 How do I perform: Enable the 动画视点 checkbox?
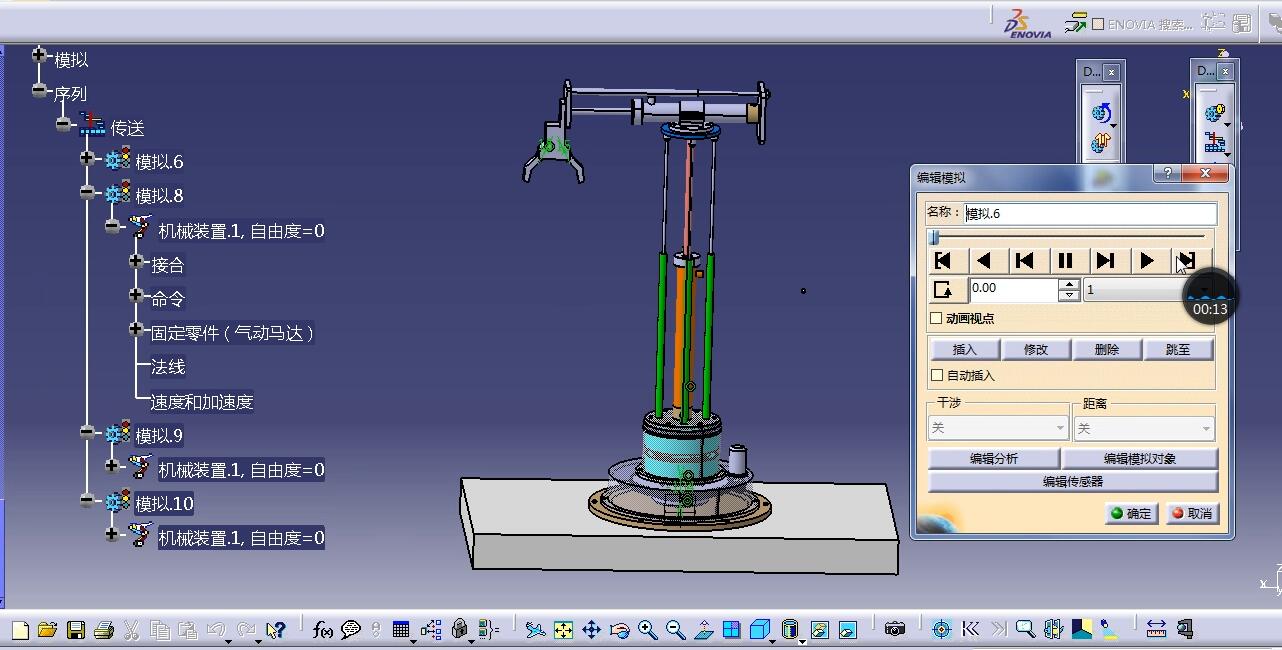click(936, 319)
